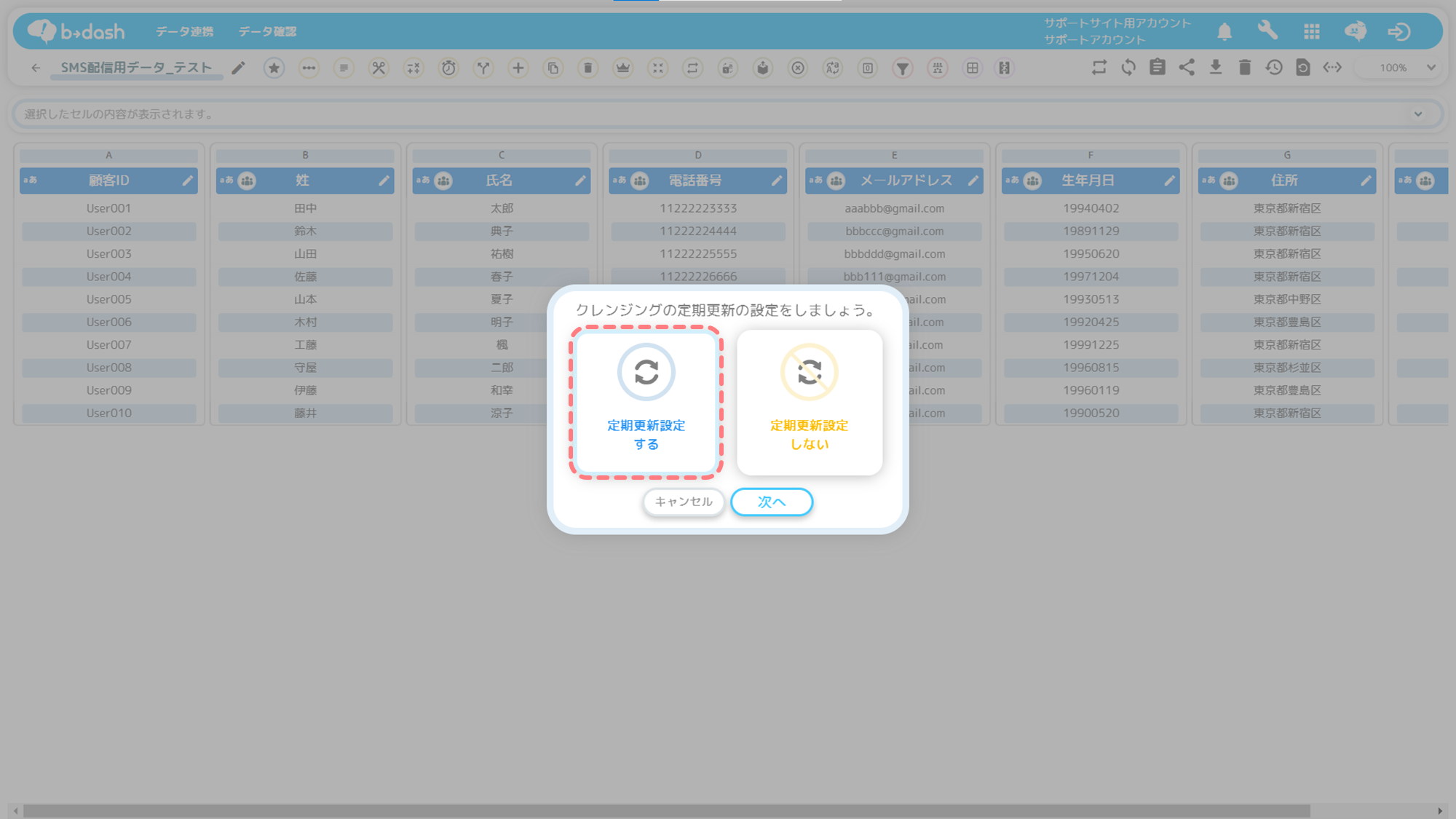Click the horizontal scrollbar at bottom
Viewport: 1456px width, 819px height.
[666, 810]
